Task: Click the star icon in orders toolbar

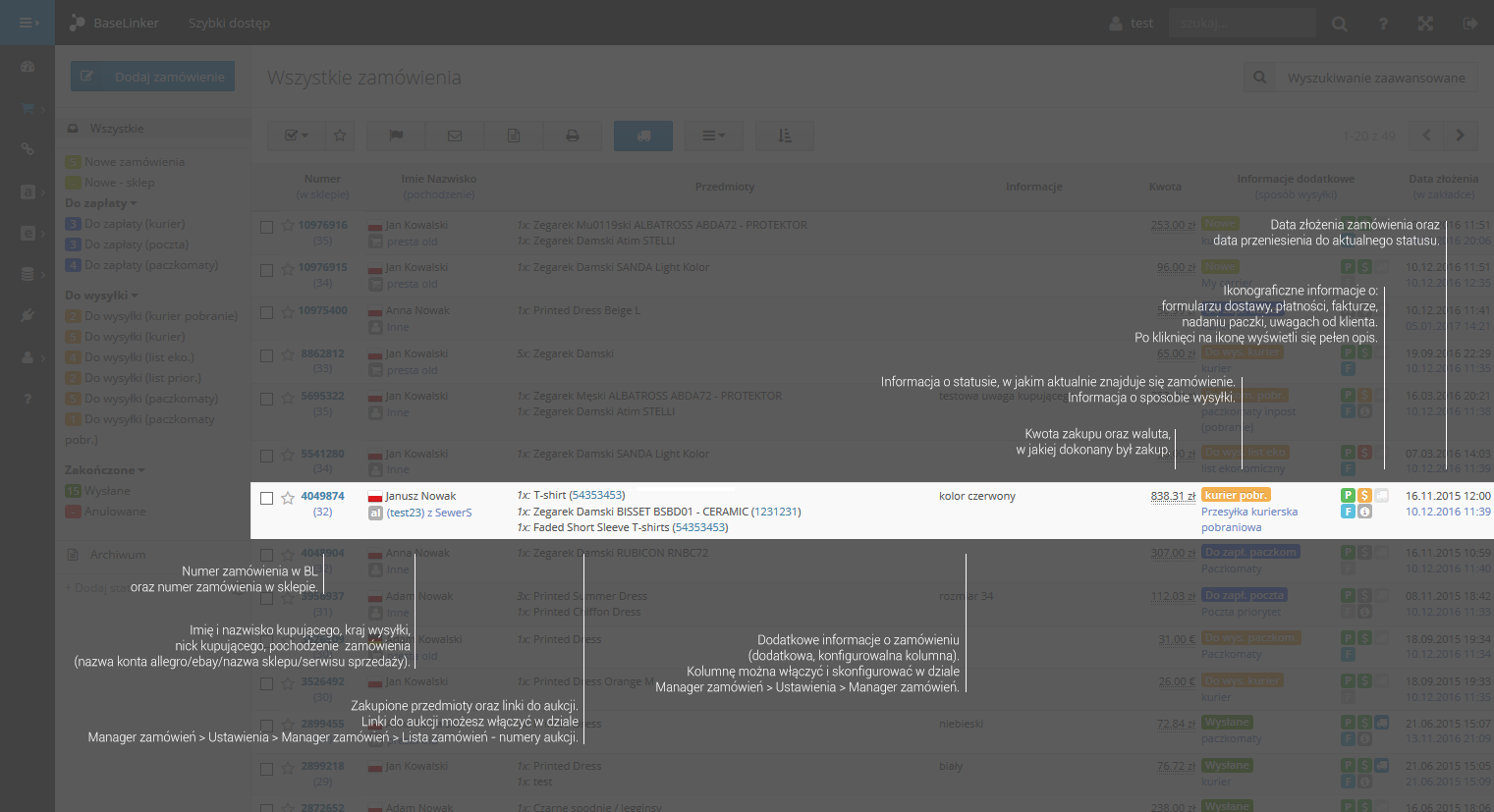Action: point(339,135)
